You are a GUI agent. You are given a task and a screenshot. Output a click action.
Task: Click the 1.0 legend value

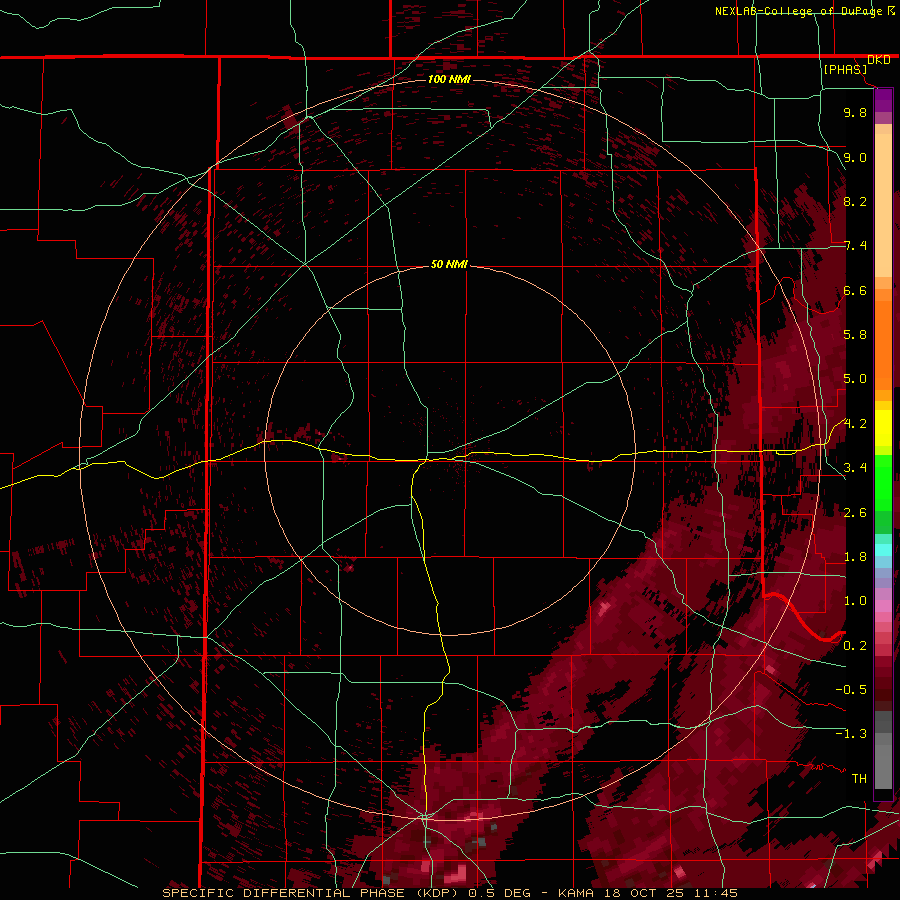(855, 601)
